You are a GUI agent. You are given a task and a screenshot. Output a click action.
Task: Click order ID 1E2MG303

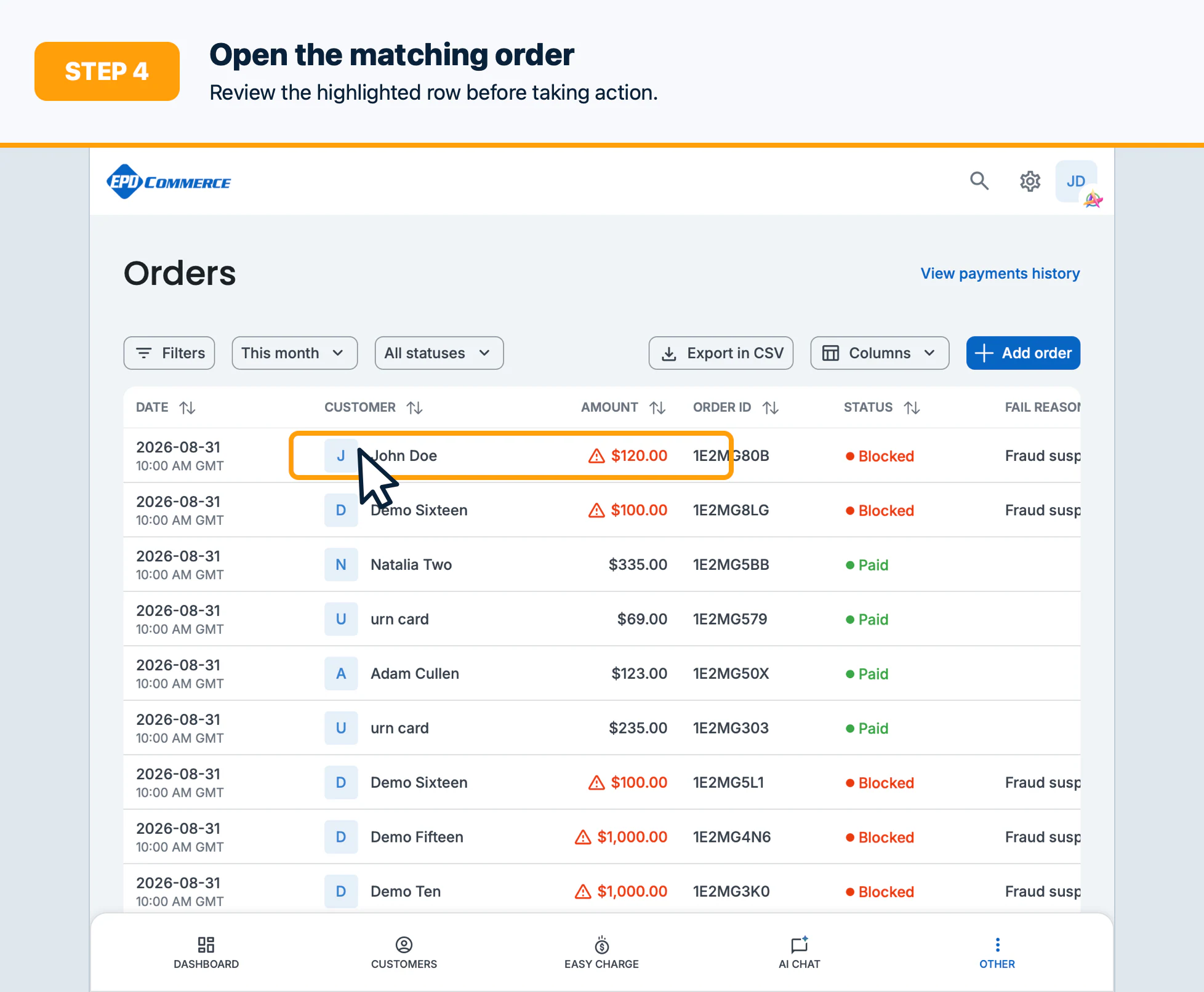click(731, 728)
